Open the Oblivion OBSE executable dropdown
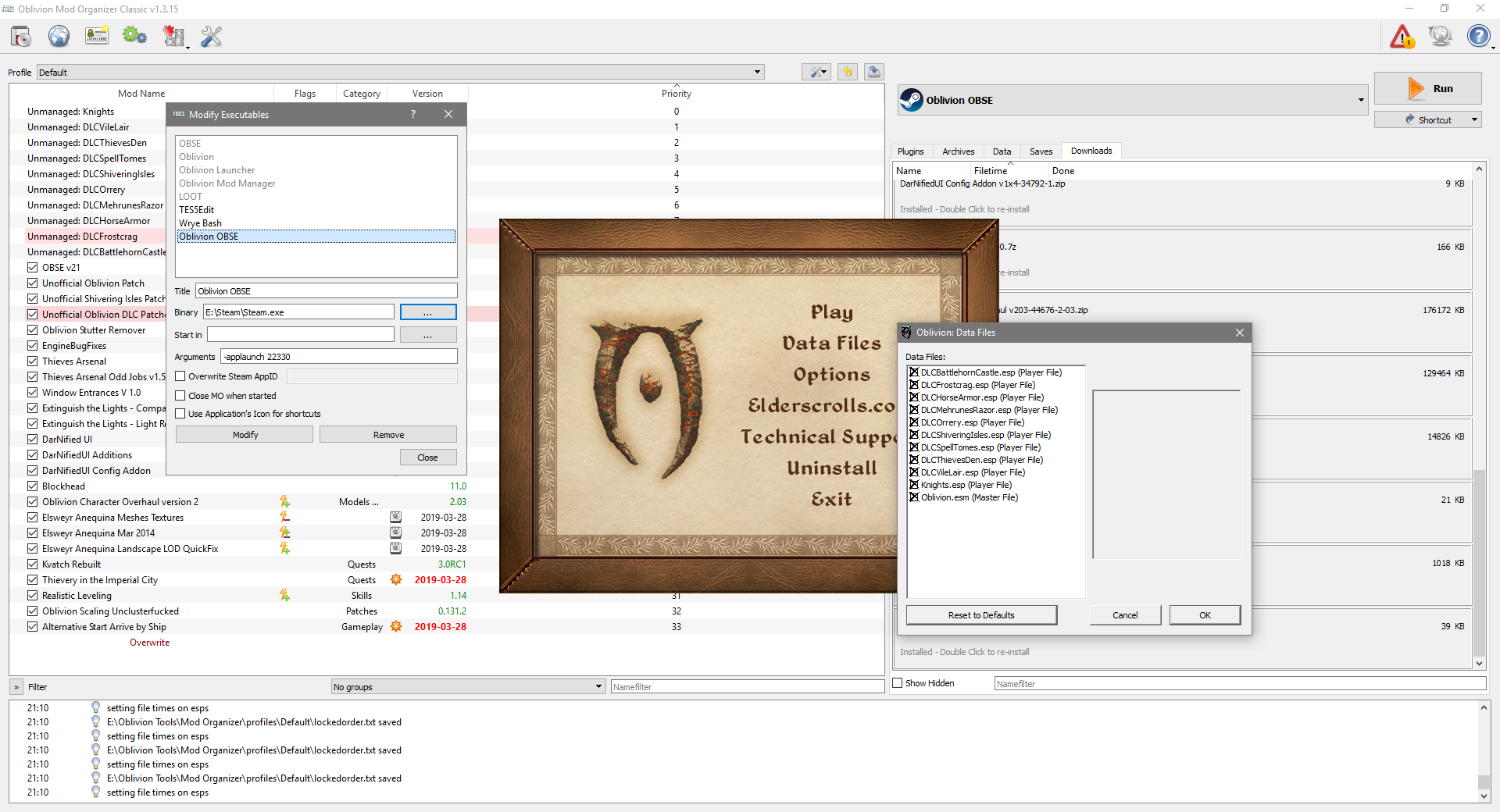 point(1132,100)
